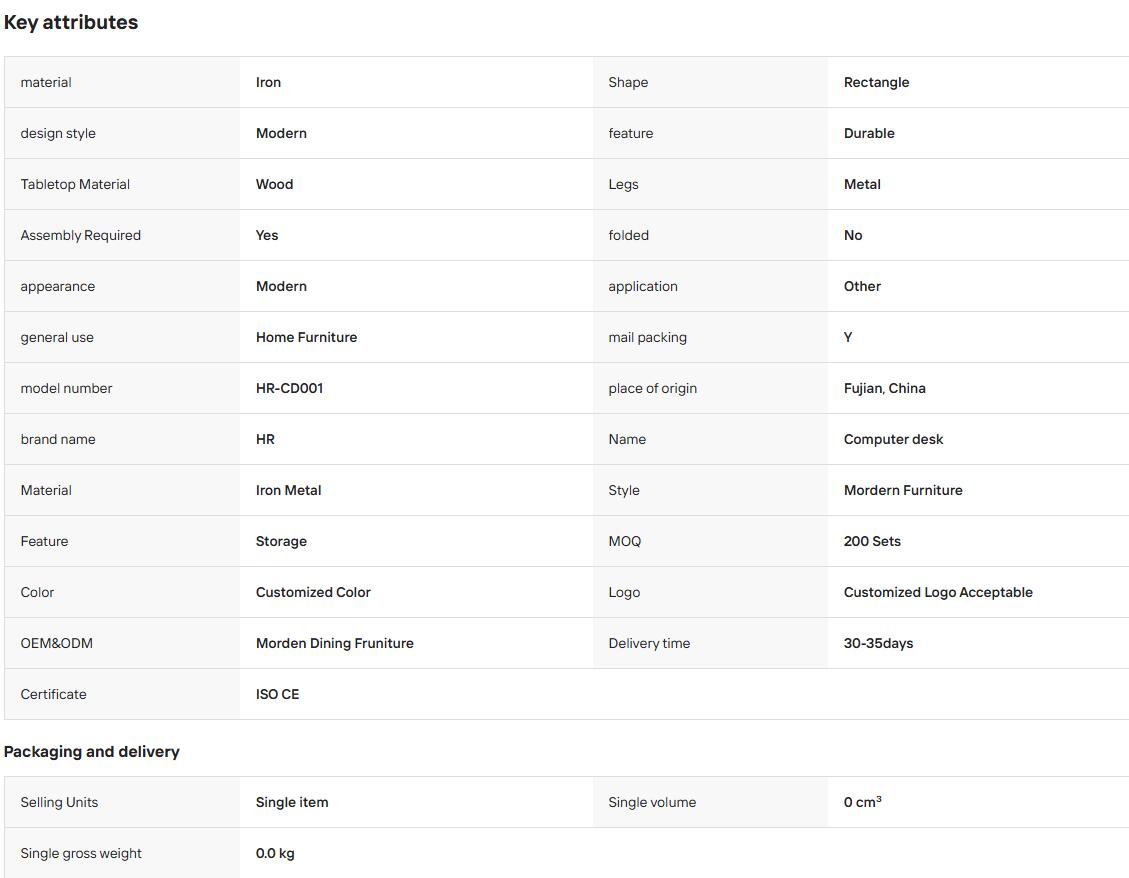Viewport: 1129px width, 878px height.
Task: Select the Single item selling units value
Action: (292, 802)
